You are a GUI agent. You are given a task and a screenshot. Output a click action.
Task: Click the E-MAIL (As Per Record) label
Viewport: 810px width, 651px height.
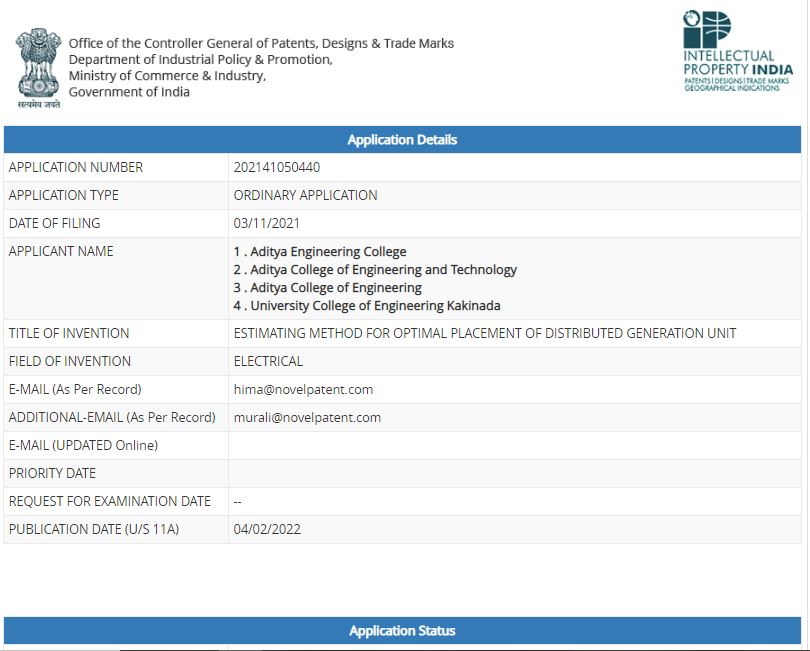point(75,389)
